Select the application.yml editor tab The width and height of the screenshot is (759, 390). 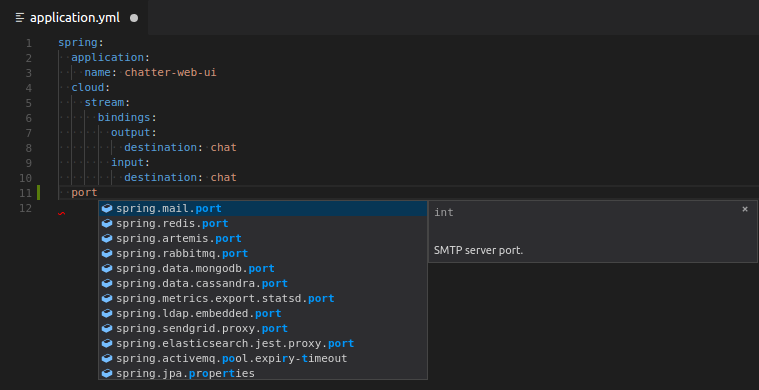coord(74,18)
